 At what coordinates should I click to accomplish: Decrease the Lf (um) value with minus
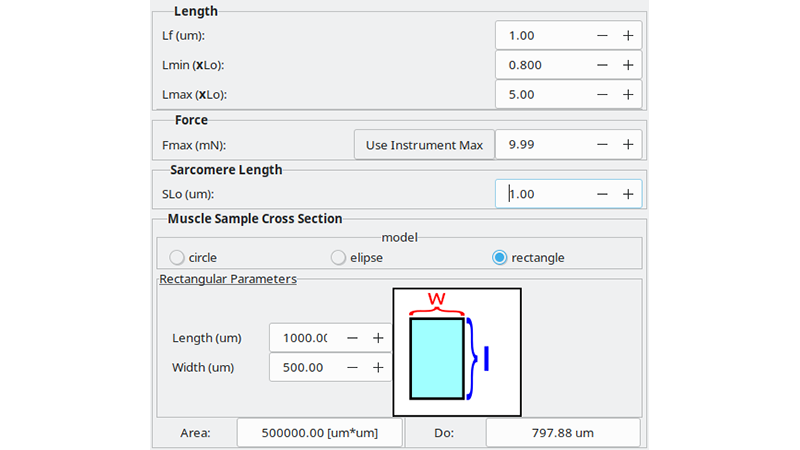click(x=602, y=35)
